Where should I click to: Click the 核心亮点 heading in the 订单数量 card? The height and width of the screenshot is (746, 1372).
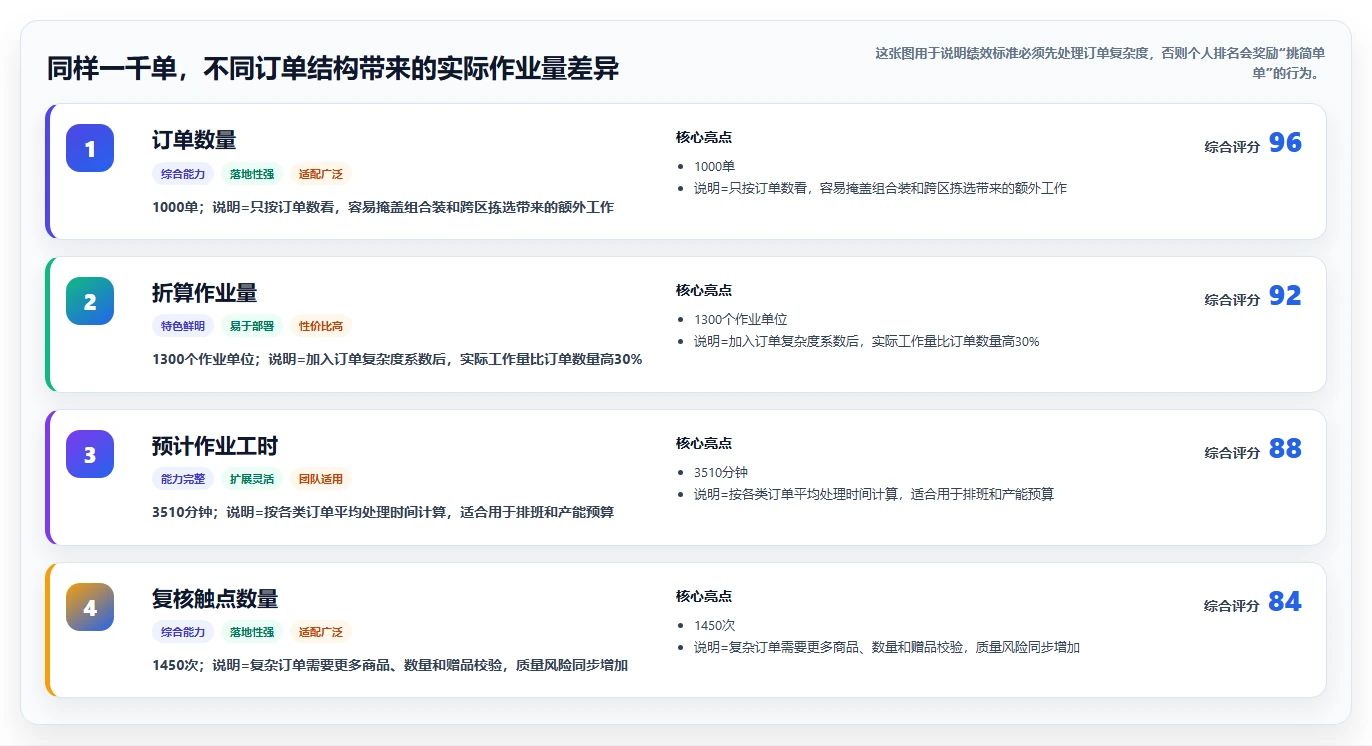tap(704, 138)
